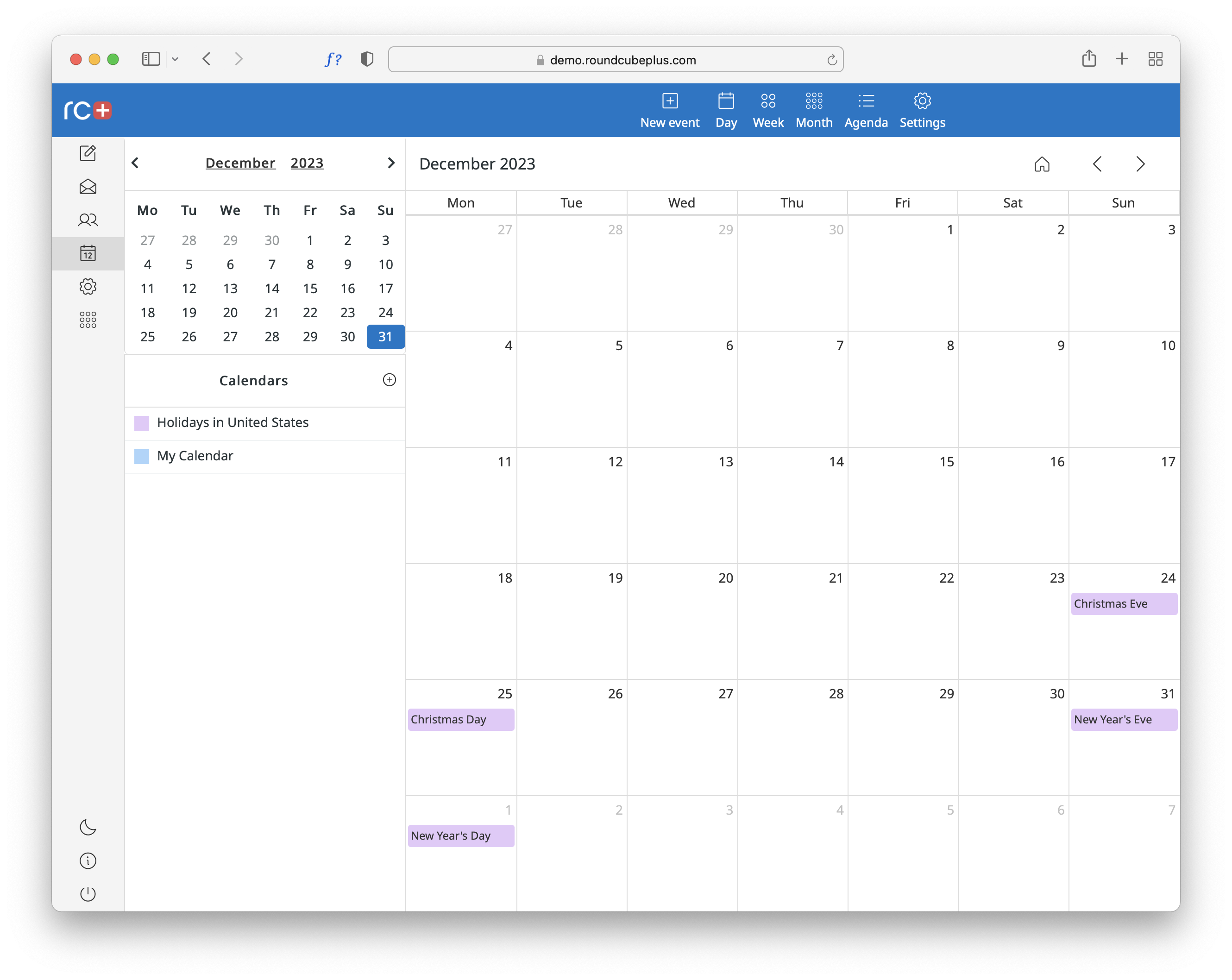Open a new Safari tab
The width and height of the screenshot is (1232, 980).
[1121, 59]
